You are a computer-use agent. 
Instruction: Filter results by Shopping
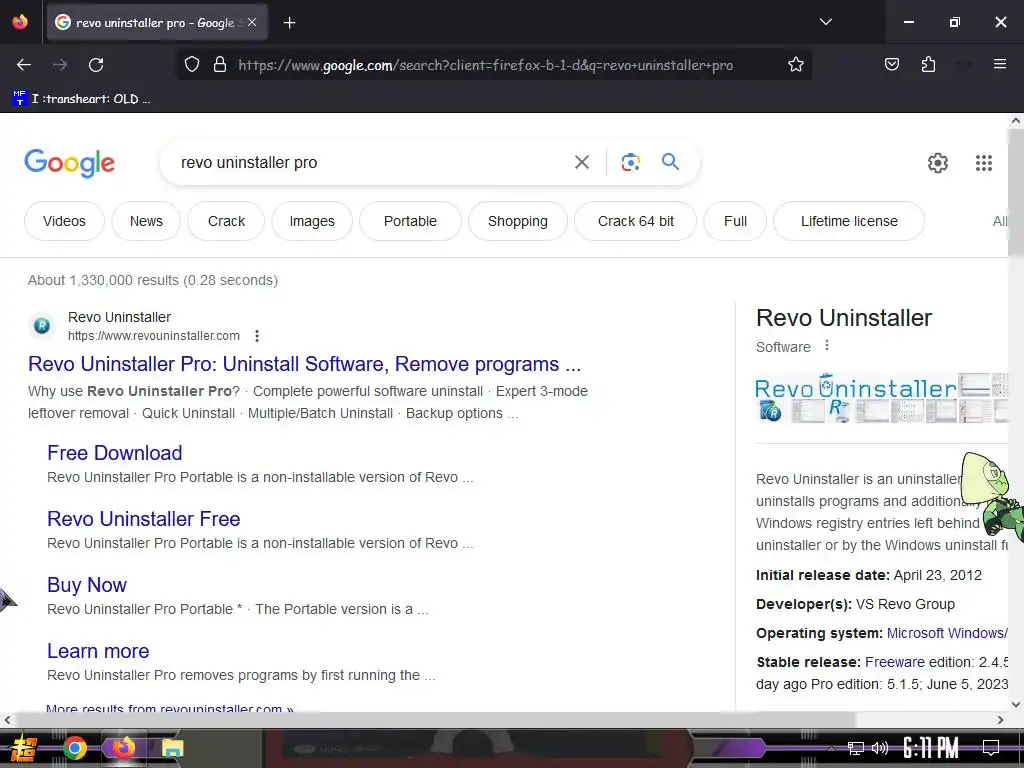[518, 221]
